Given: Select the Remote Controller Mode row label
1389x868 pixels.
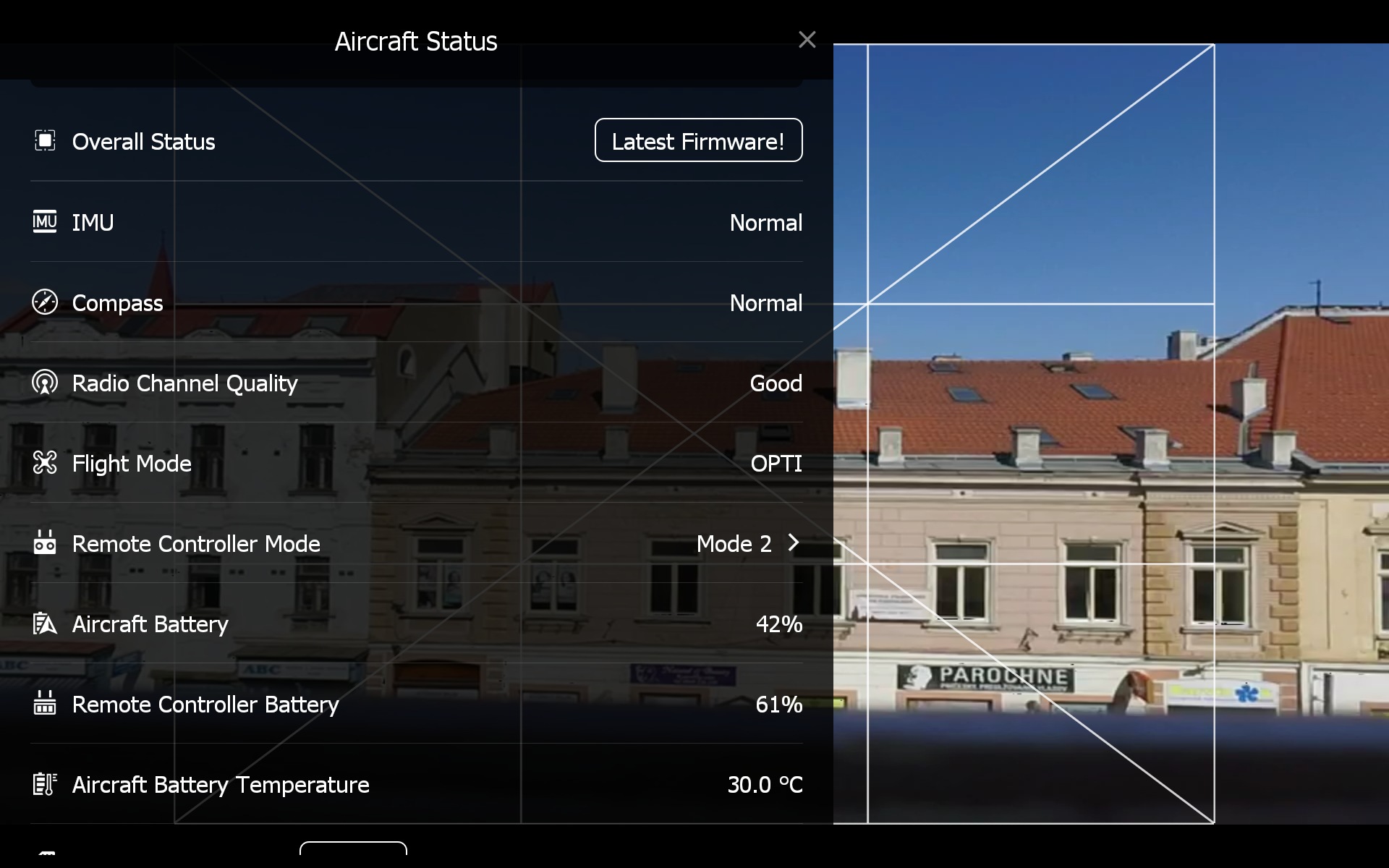Looking at the screenshot, I should [196, 543].
